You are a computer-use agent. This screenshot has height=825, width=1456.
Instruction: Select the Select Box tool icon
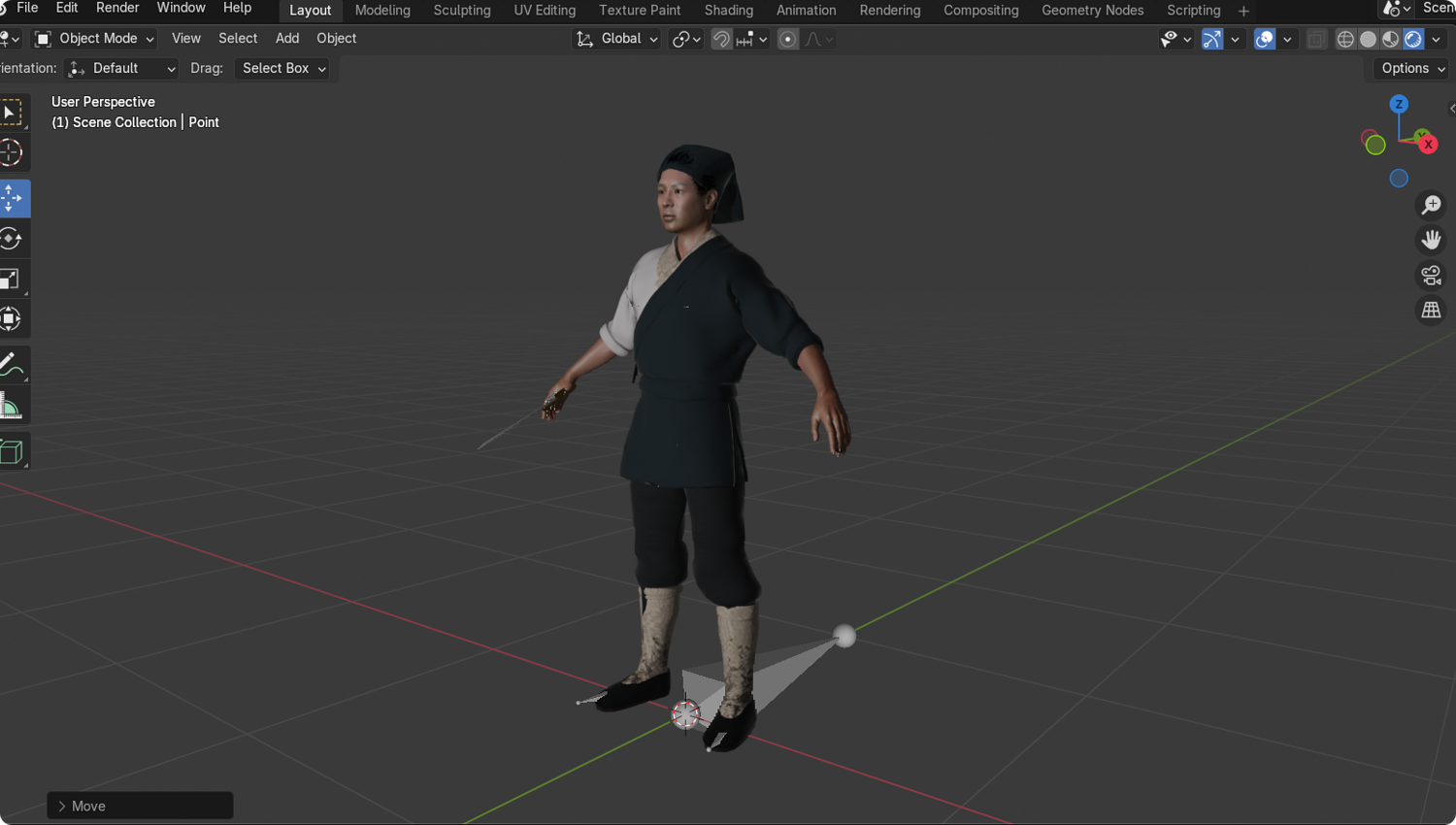point(12,113)
